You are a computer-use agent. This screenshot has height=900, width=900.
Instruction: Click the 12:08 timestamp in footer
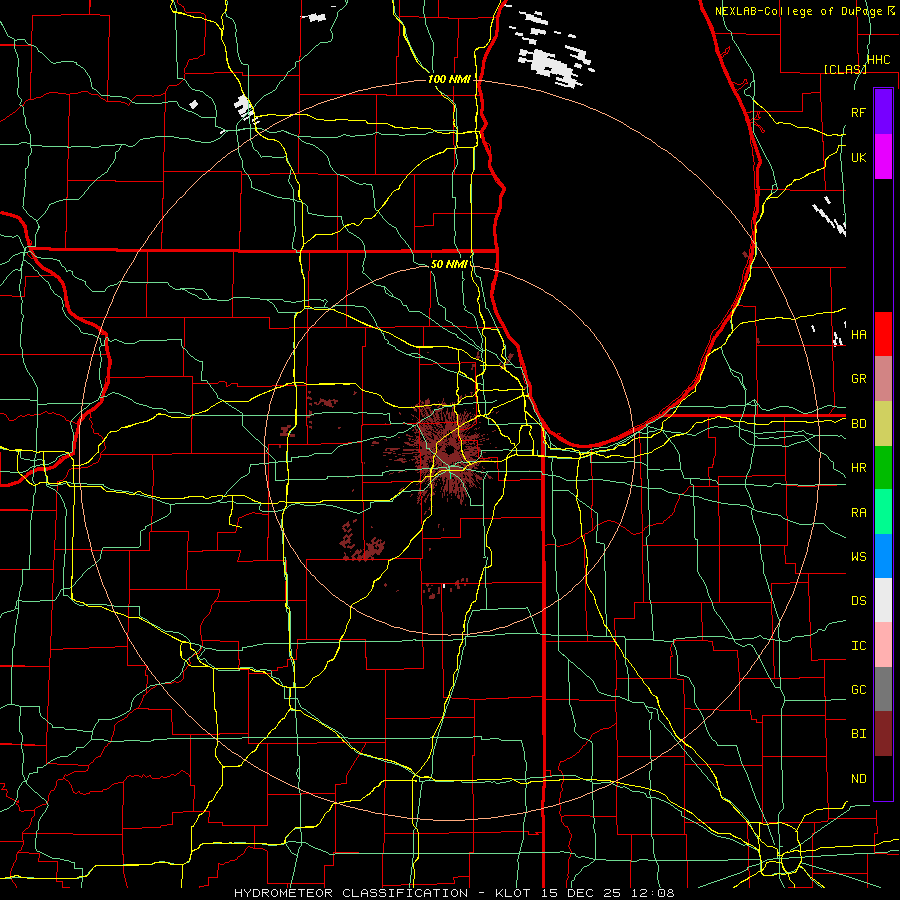tap(651, 893)
